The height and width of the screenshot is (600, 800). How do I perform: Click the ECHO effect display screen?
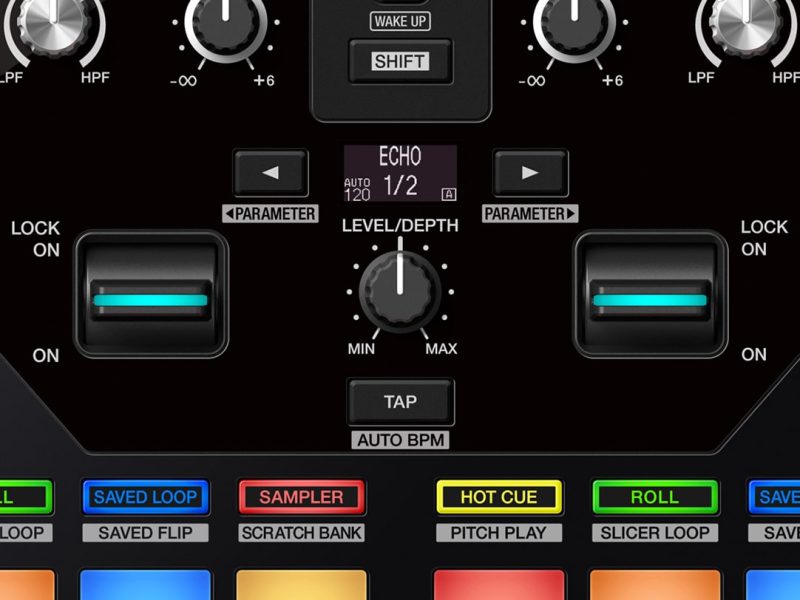(401, 173)
